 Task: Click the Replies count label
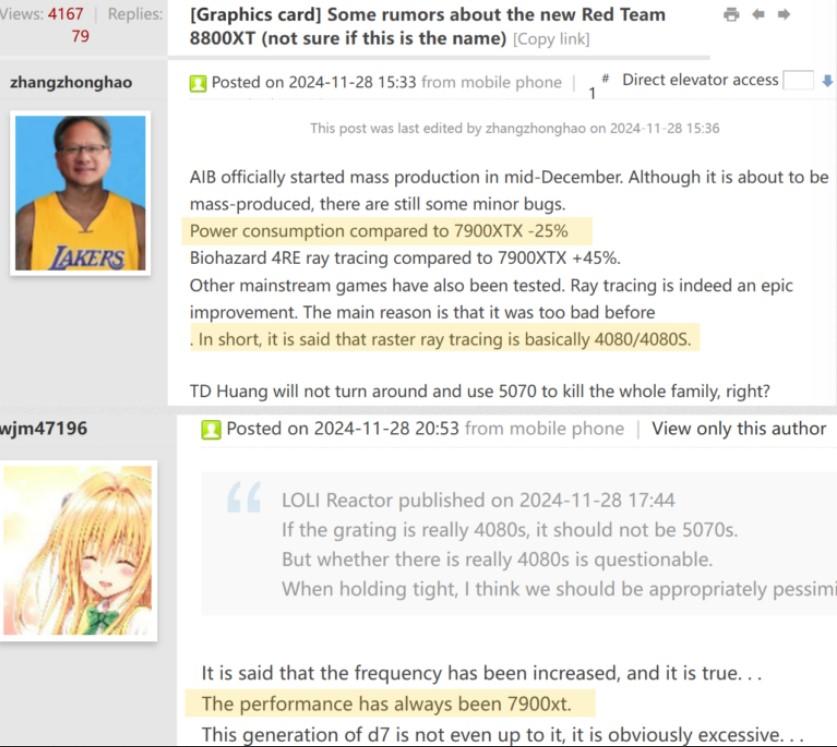coord(135,14)
